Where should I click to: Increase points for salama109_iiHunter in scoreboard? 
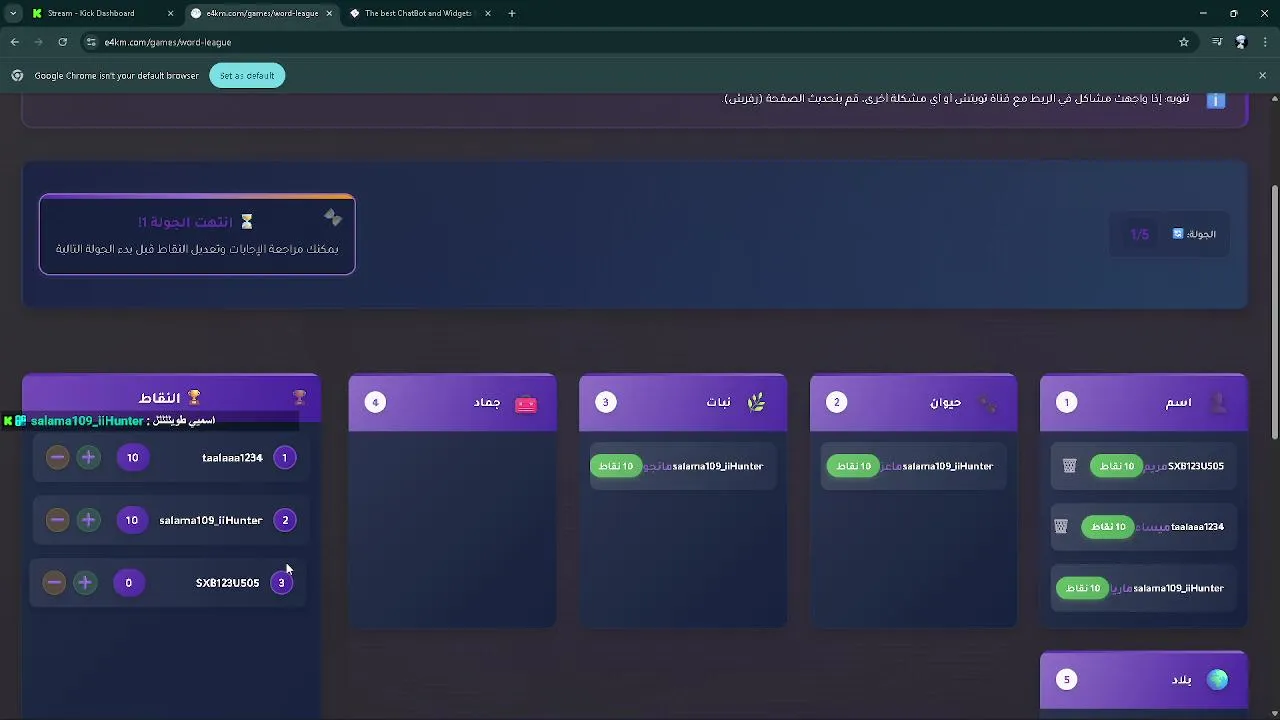click(88, 520)
